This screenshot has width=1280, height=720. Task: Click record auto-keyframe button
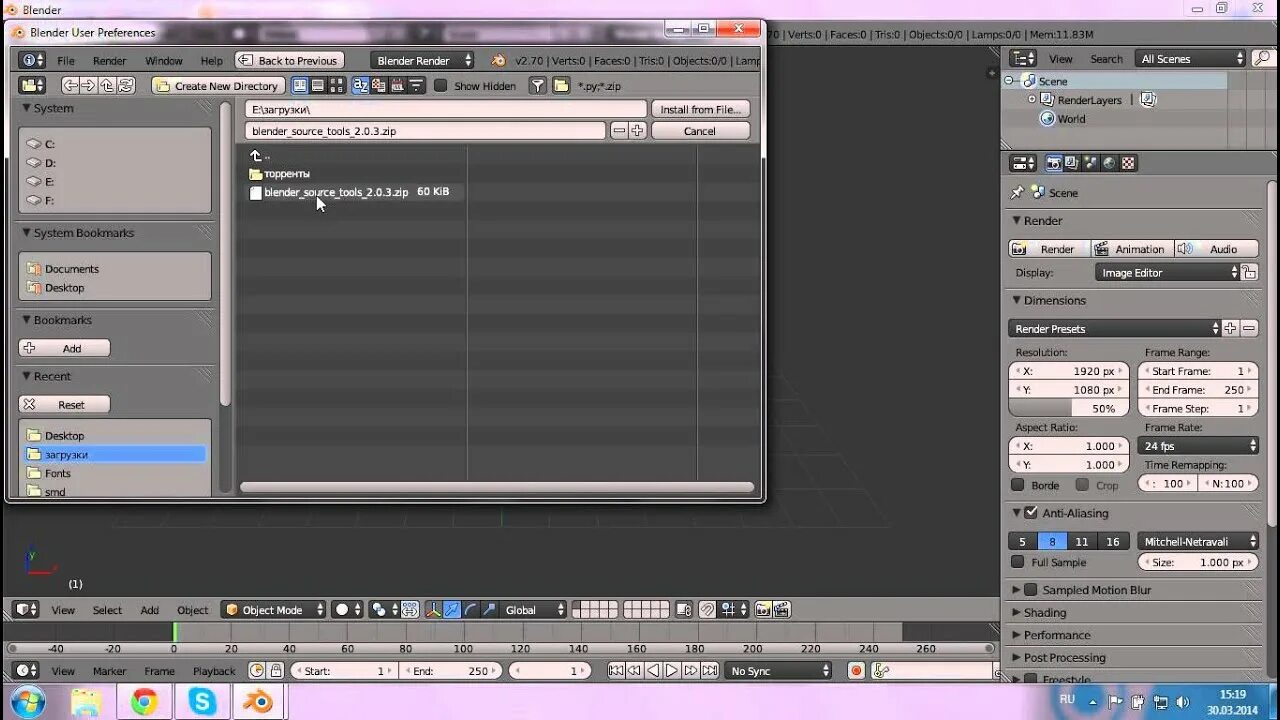(856, 671)
